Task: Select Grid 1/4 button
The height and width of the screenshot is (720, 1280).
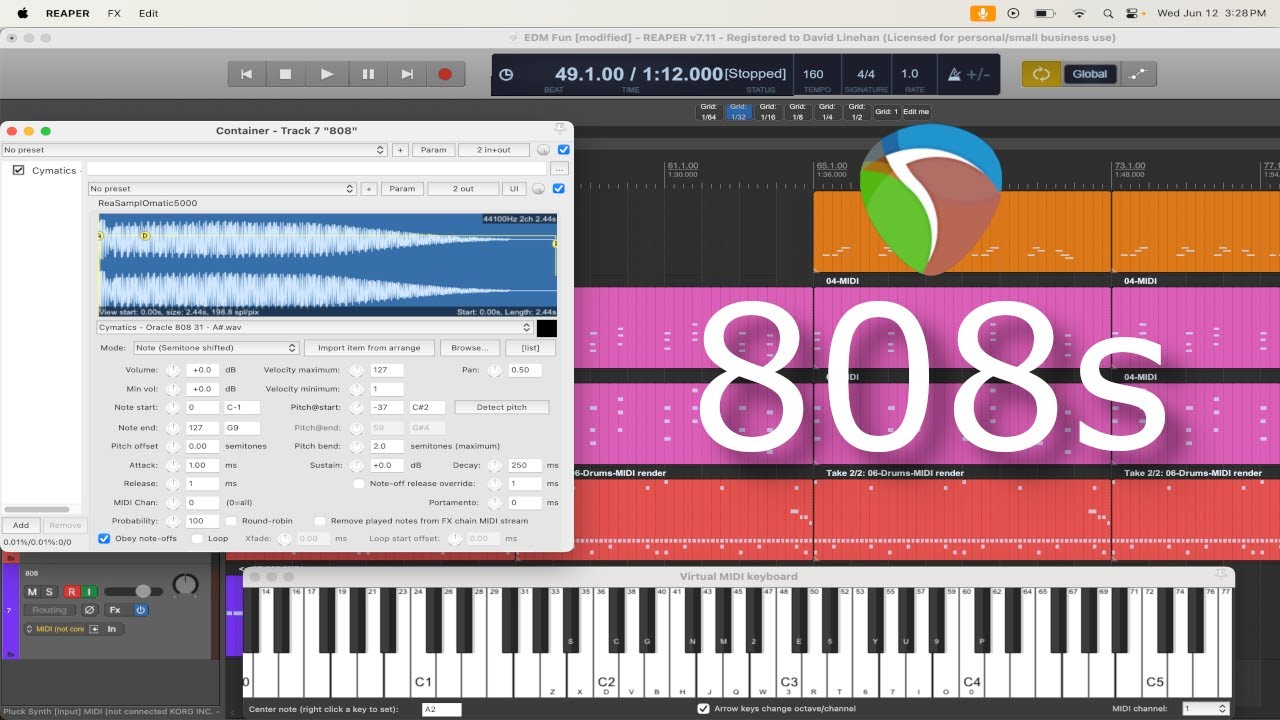Action: click(827, 111)
